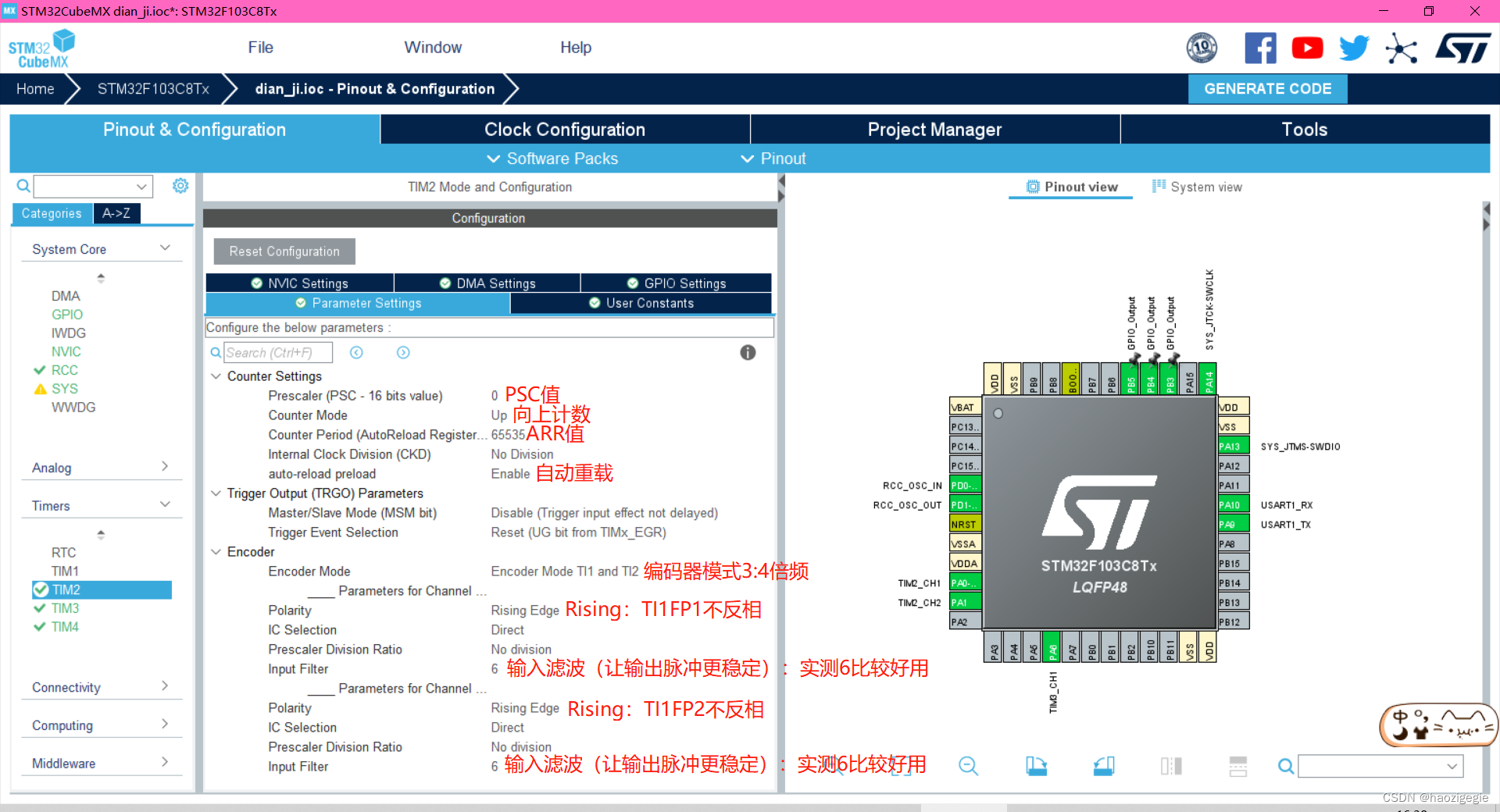
Task: Select the GPIO item under System Core
Action: [x=67, y=315]
